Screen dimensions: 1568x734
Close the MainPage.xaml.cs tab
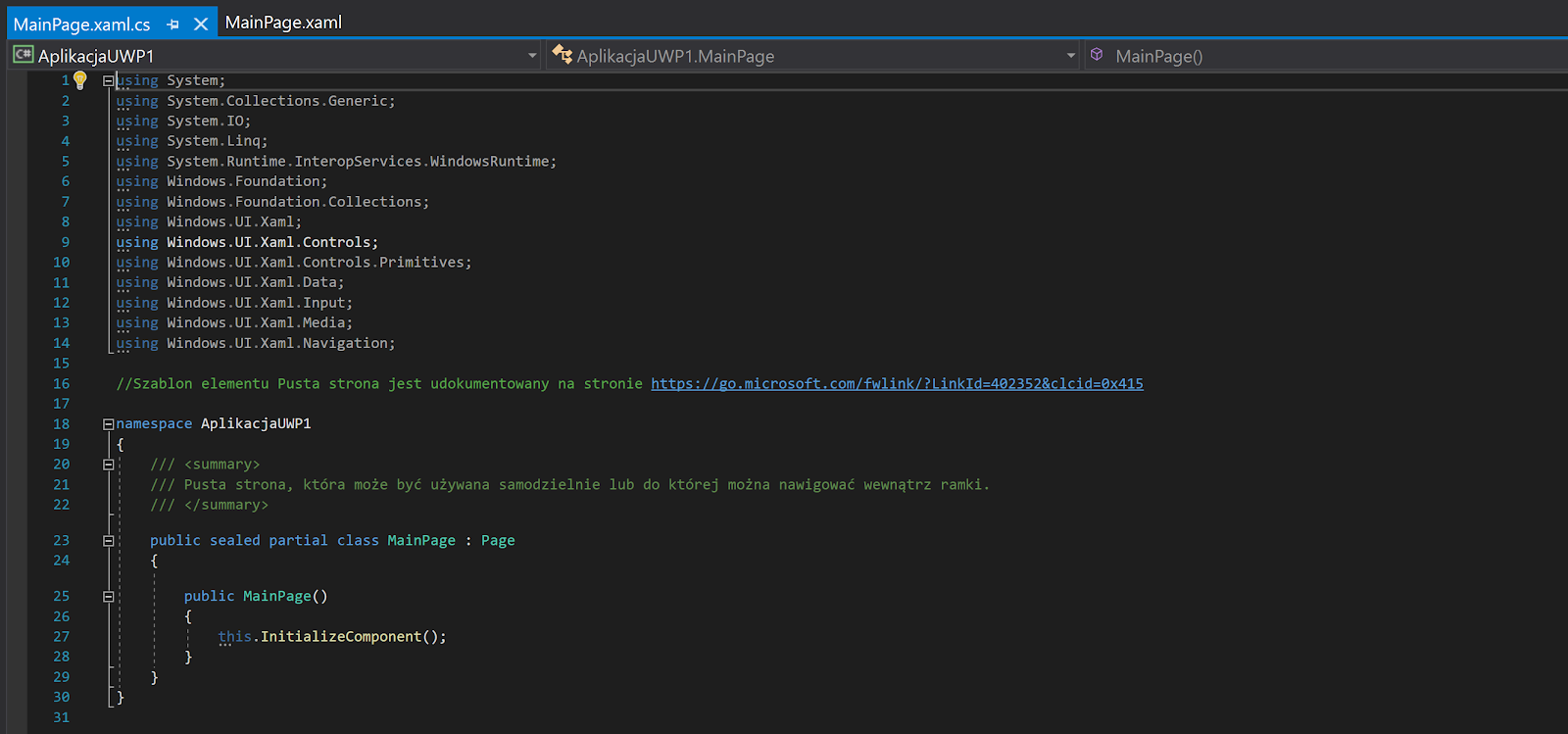[201, 24]
